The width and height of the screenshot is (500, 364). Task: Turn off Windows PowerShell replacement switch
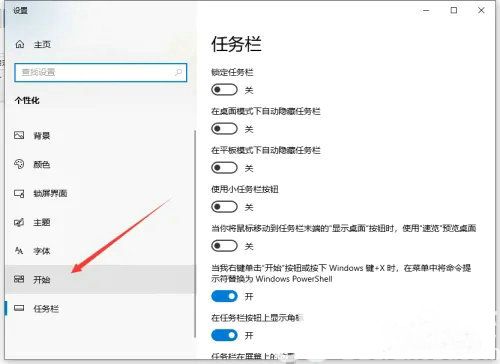[224, 296]
